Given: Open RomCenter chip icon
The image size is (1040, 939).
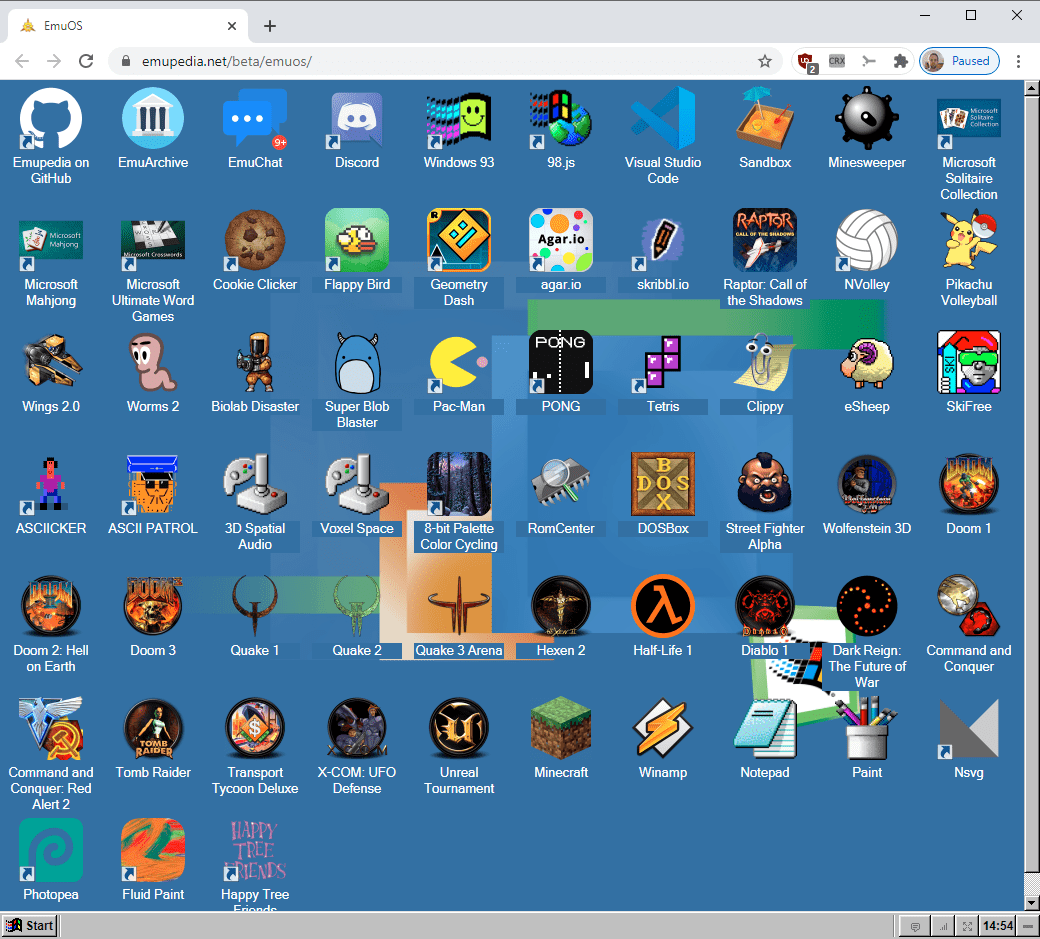Looking at the screenshot, I should 561,484.
